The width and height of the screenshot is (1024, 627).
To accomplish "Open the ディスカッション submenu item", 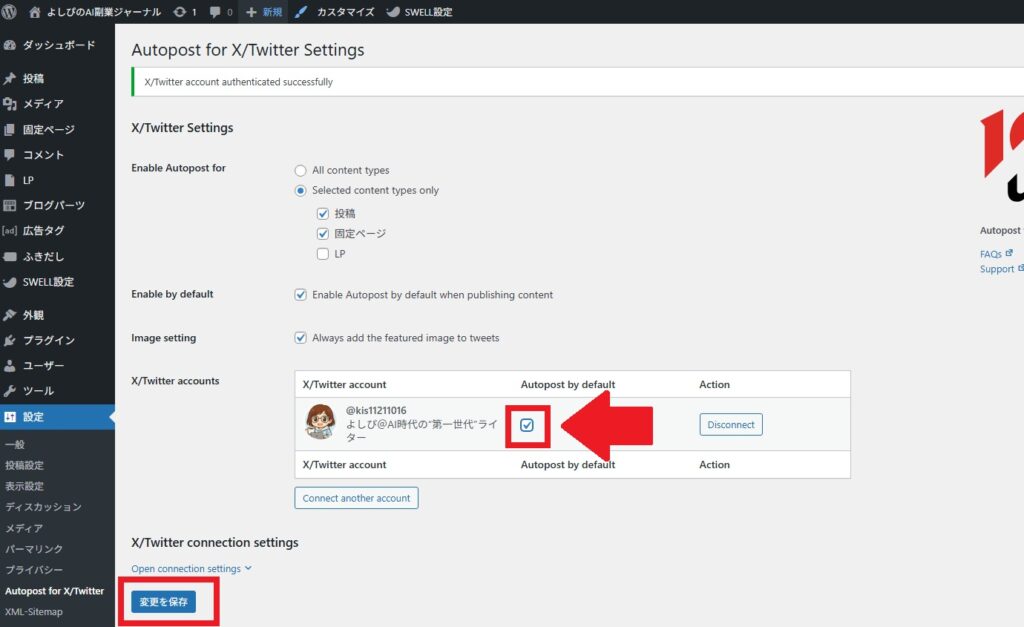I will pyautogui.click(x=44, y=507).
